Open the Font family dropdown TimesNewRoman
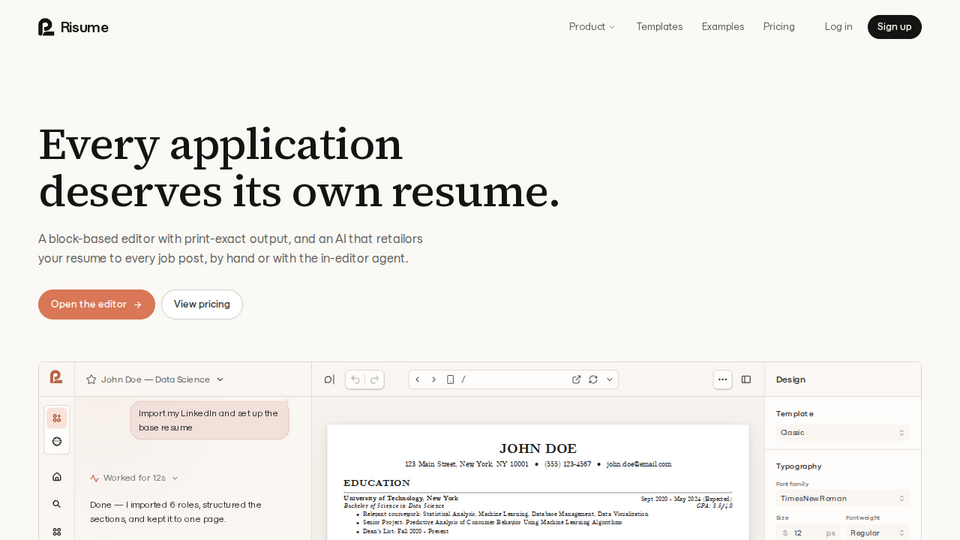Image resolution: width=960 pixels, height=540 pixels. click(842, 498)
